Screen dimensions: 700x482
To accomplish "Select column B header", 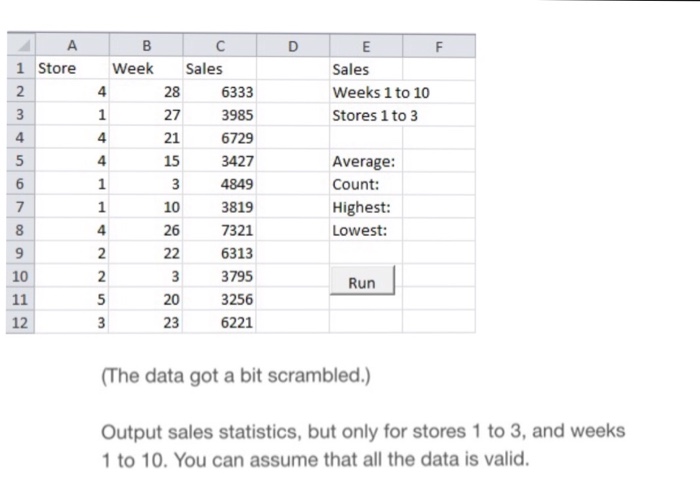I will [146, 45].
